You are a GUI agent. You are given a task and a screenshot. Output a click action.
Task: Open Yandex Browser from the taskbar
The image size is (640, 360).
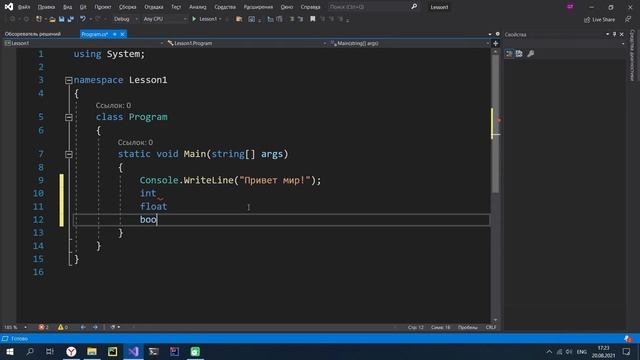(x=71, y=351)
